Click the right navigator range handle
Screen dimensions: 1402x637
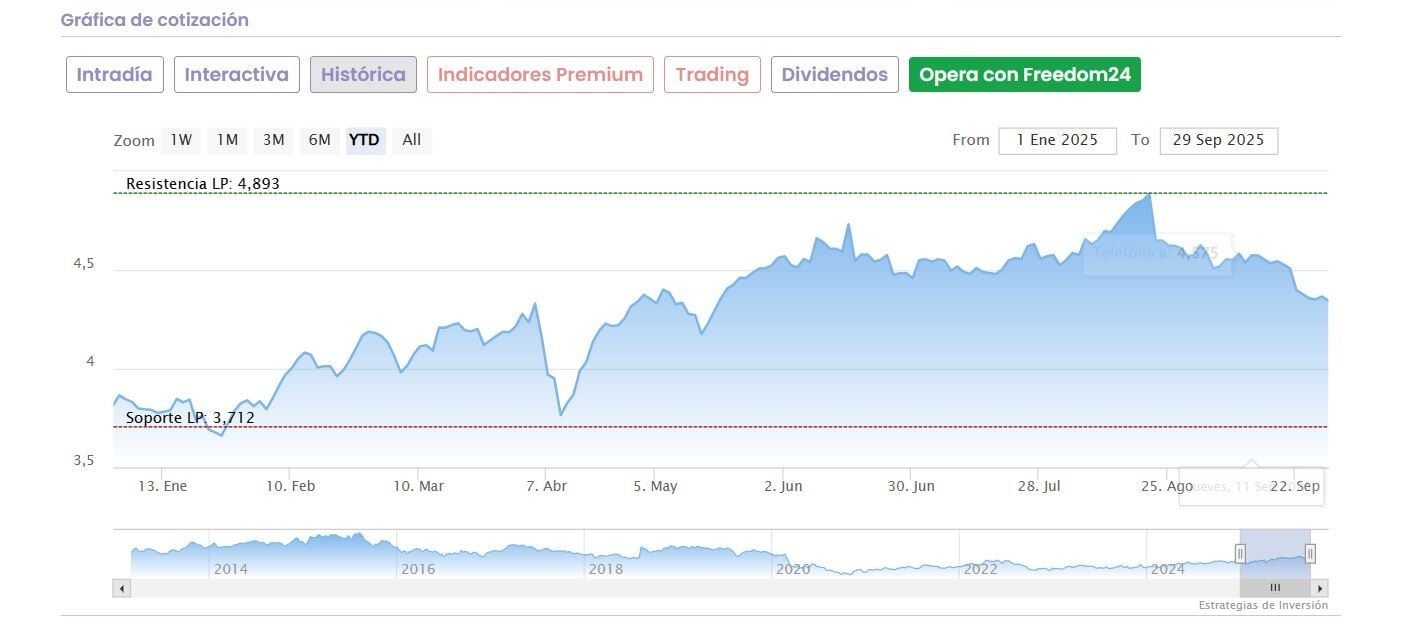(x=1310, y=553)
